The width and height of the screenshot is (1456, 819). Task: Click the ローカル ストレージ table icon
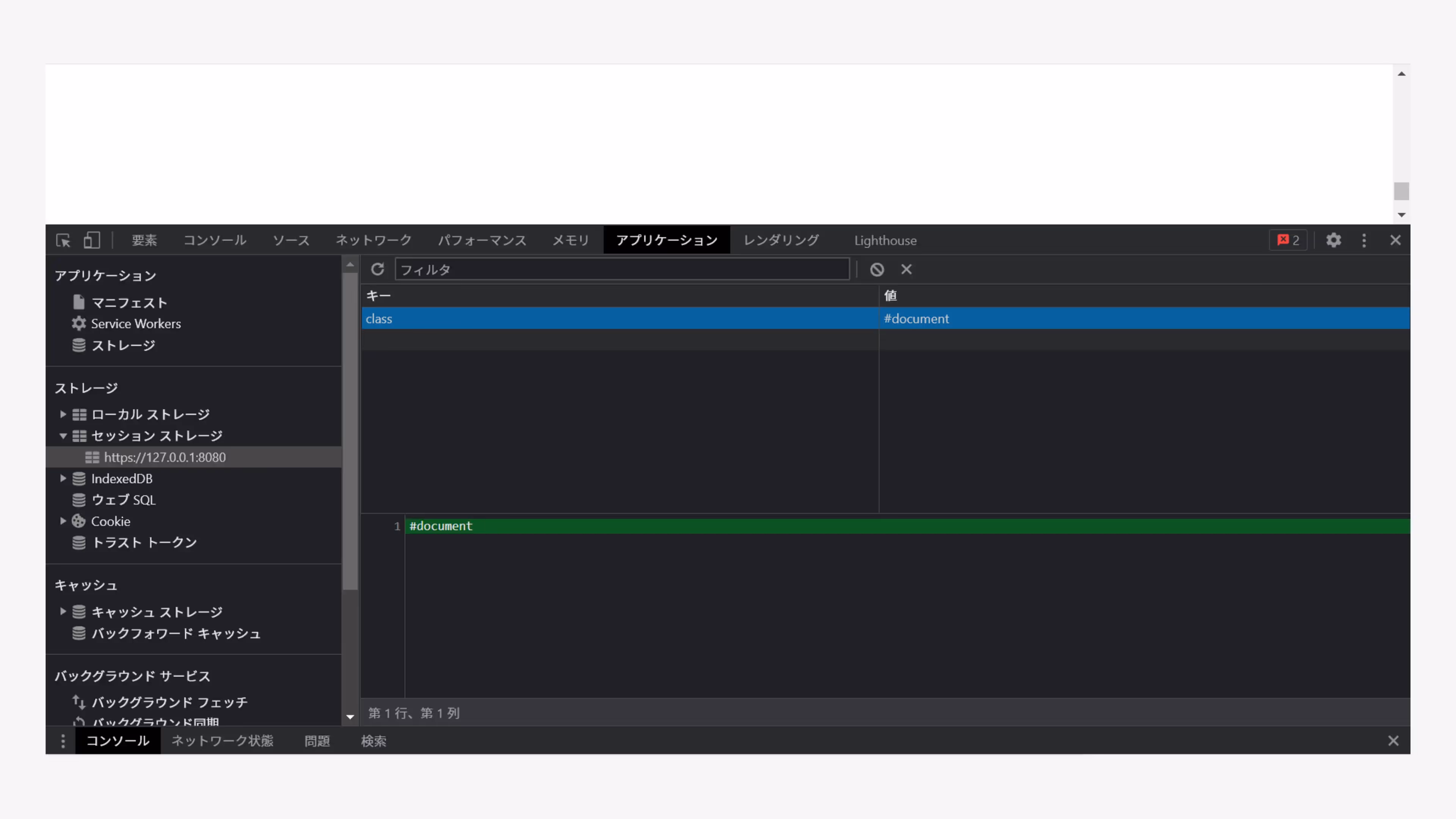pos(79,414)
